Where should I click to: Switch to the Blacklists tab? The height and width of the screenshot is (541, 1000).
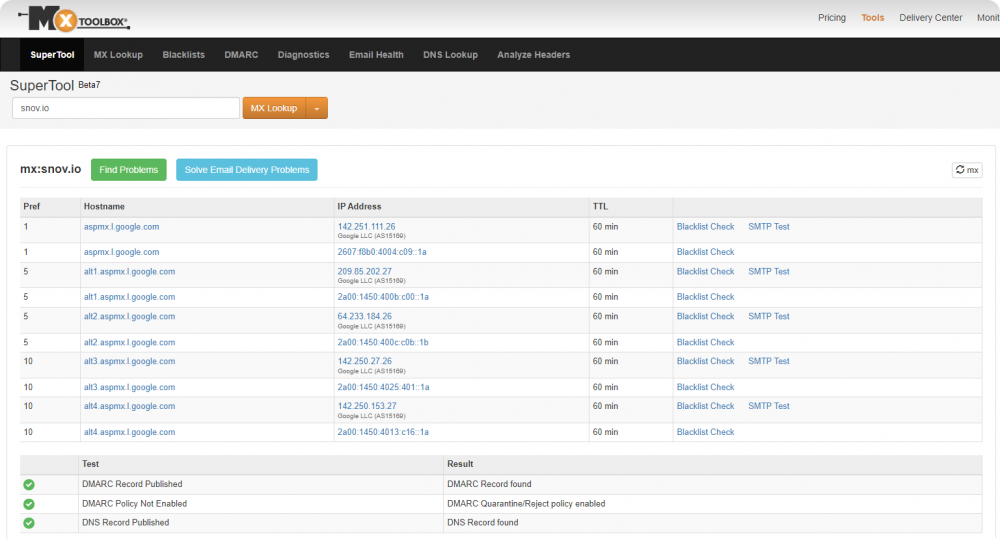(x=184, y=55)
